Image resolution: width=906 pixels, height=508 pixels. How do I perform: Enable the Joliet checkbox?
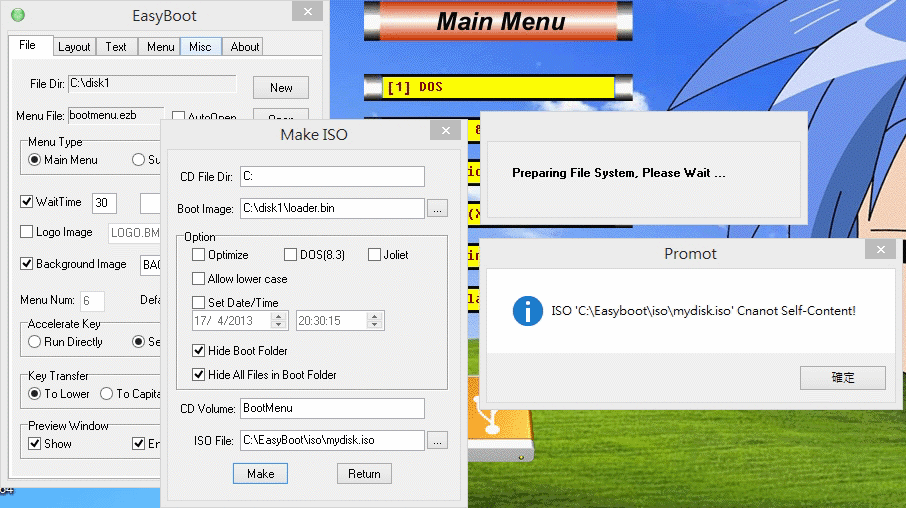tap(374, 255)
